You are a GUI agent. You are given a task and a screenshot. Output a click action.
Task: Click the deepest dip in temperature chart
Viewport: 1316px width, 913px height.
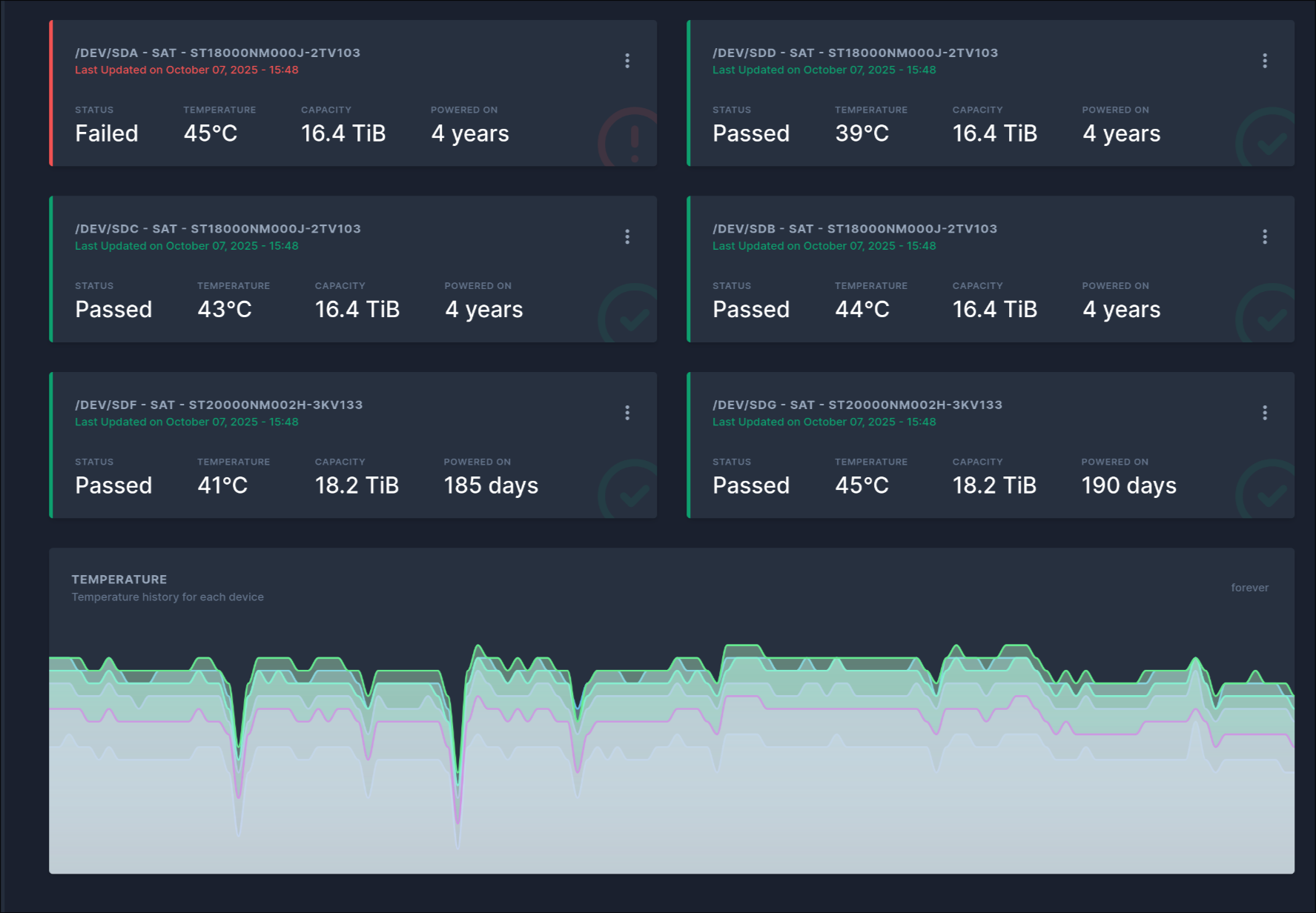457,837
